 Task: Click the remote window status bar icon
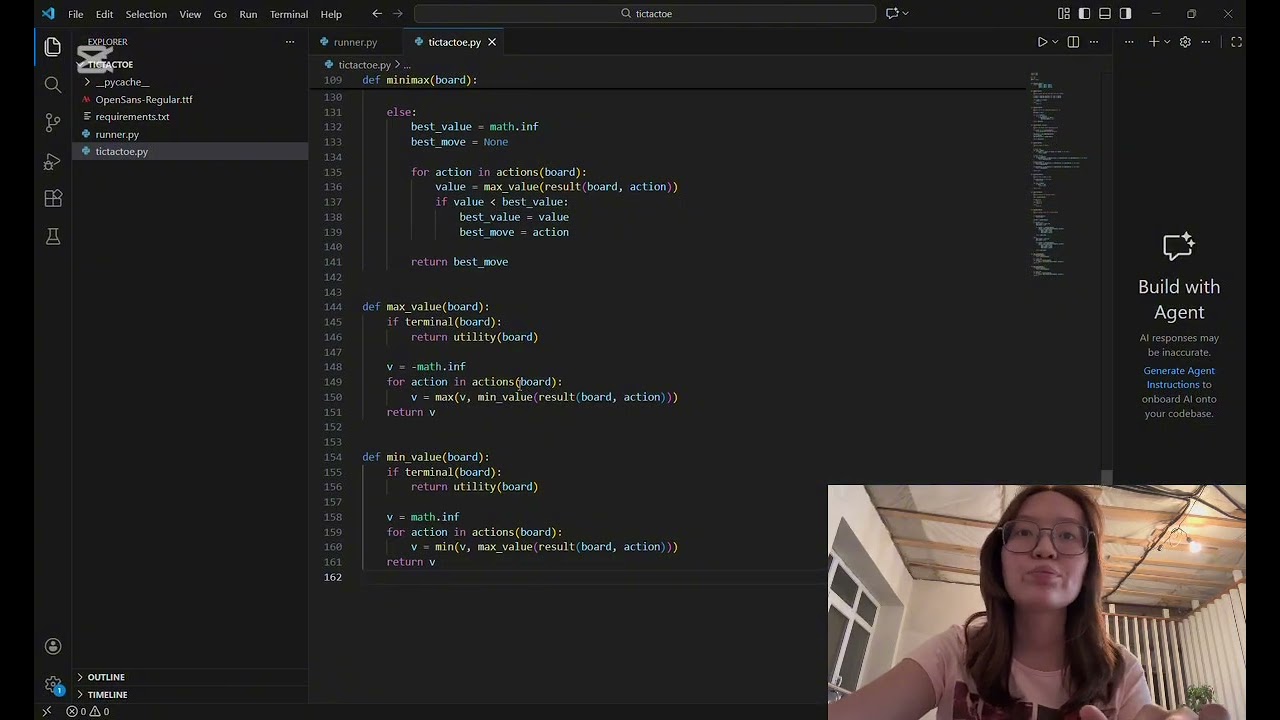pos(46,712)
